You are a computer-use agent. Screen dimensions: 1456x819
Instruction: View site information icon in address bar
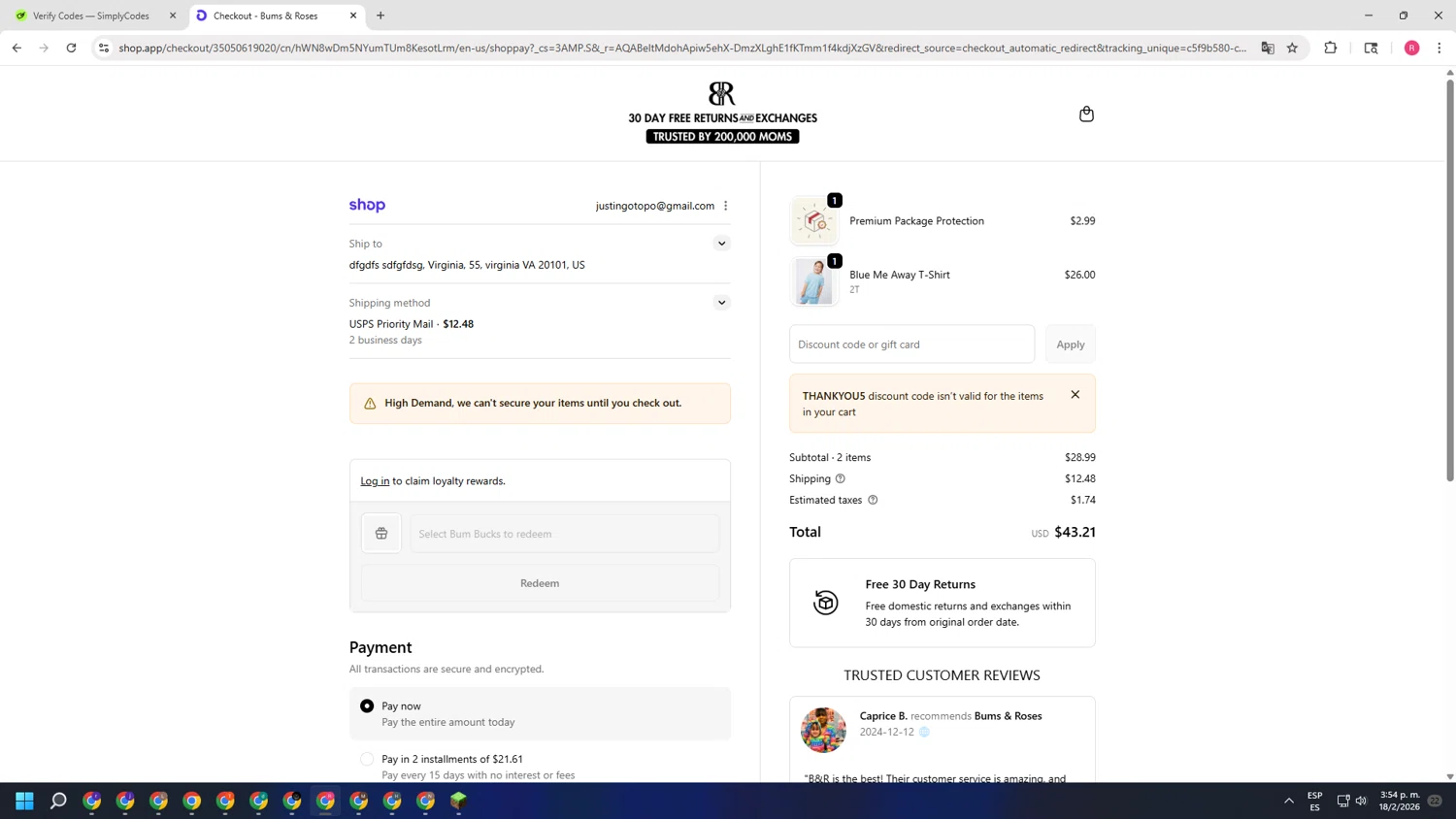coord(104,48)
